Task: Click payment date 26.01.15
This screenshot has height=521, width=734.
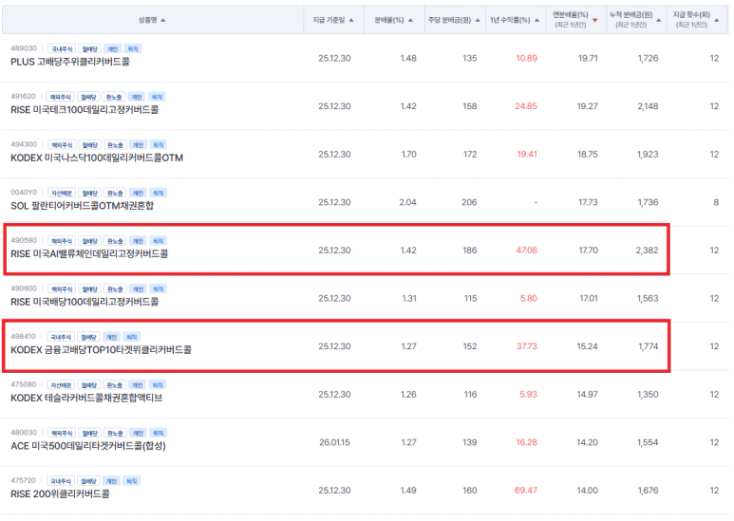Action: click(x=335, y=442)
